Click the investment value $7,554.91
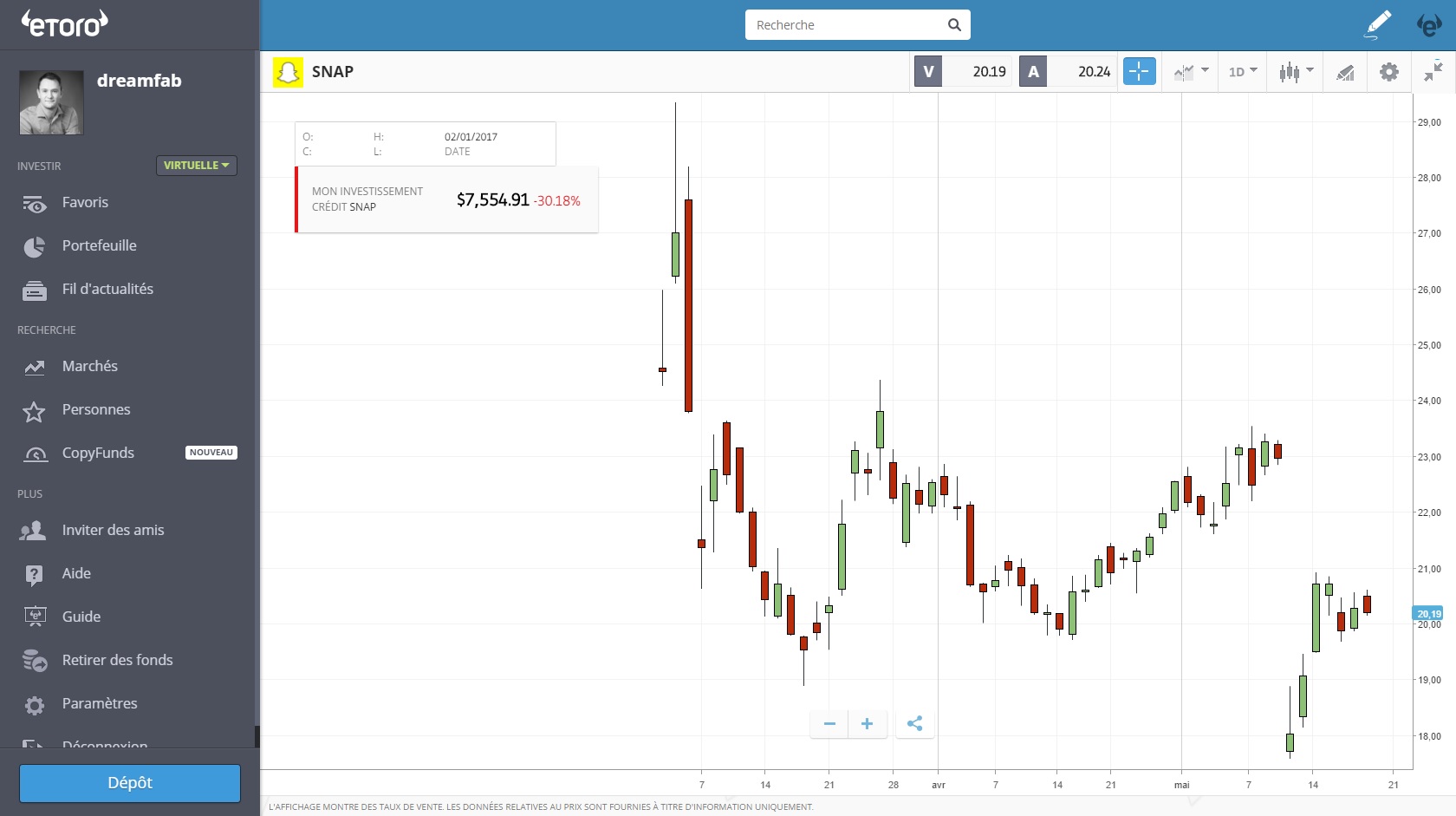1456x816 pixels. [x=492, y=199]
